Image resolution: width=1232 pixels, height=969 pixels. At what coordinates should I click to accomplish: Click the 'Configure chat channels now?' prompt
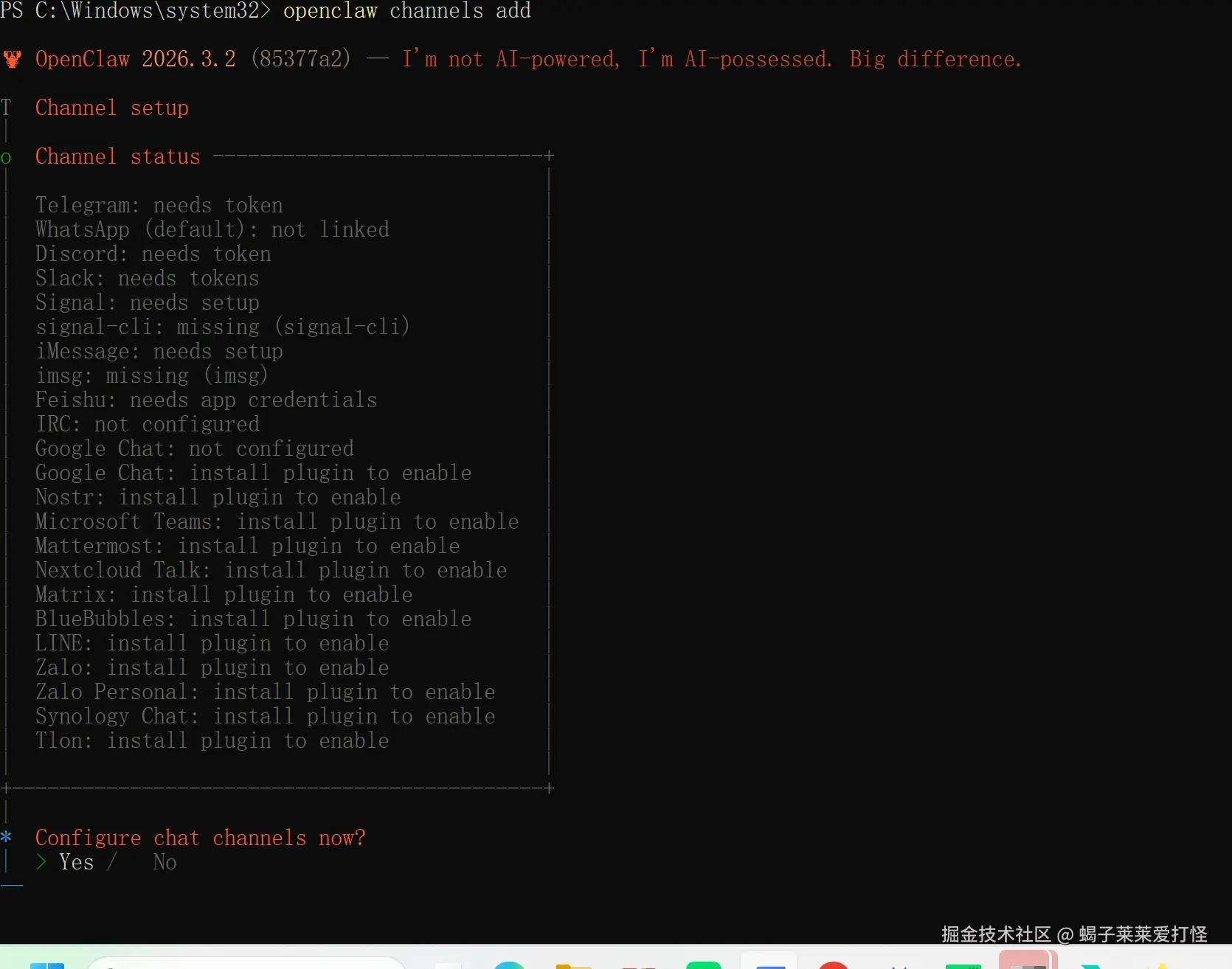[201, 838]
